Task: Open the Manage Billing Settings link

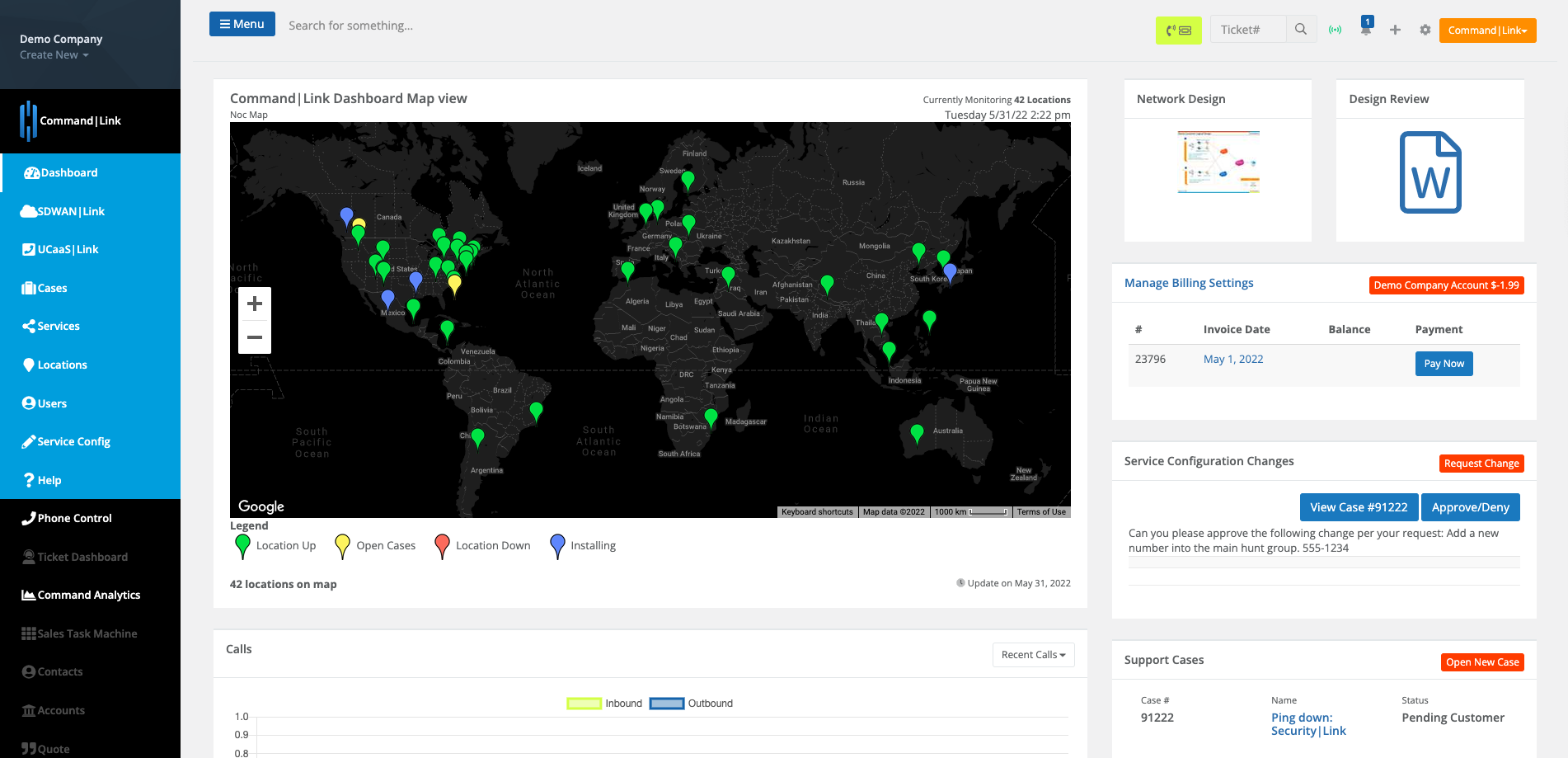Action: point(1189,283)
